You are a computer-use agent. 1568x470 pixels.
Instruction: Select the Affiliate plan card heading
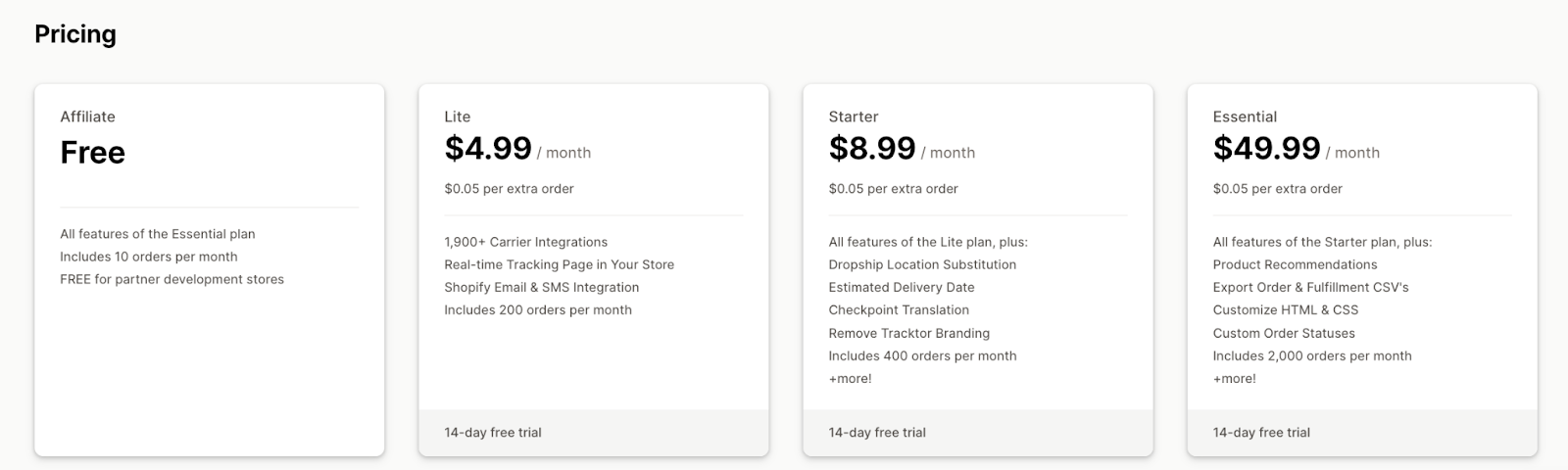pos(87,117)
